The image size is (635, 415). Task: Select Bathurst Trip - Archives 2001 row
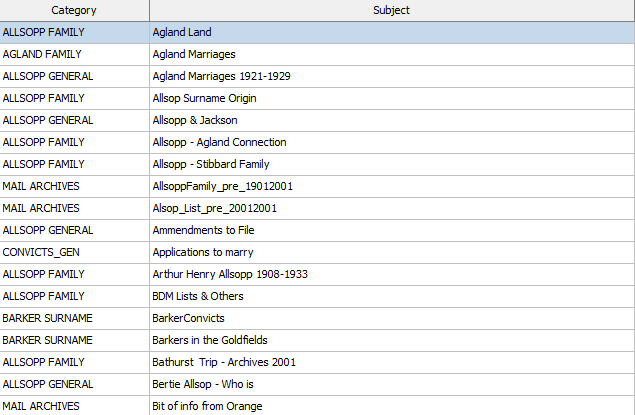[x=224, y=362]
